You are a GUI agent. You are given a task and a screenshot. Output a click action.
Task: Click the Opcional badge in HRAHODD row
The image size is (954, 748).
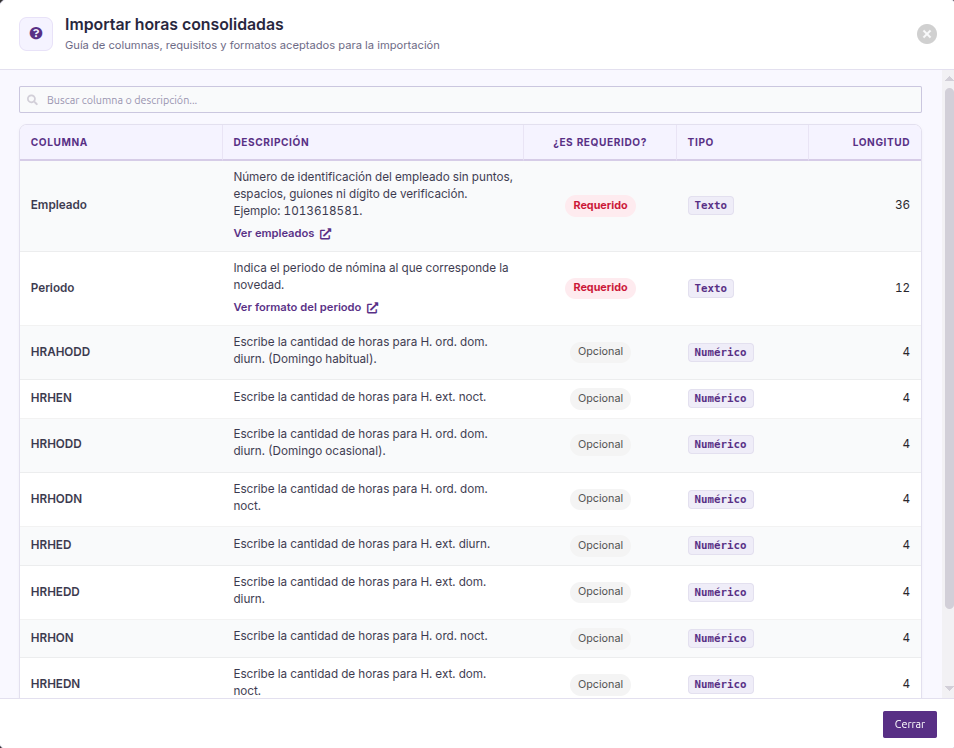pyautogui.click(x=600, y=352)
